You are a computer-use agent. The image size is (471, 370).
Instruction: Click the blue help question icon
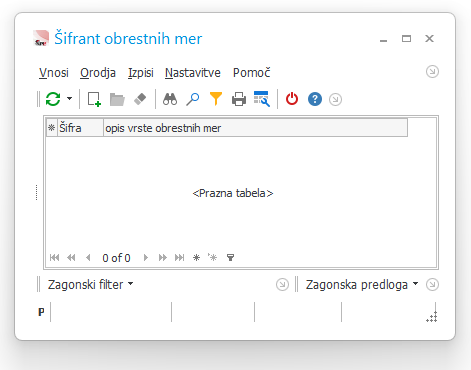[315, 99]
